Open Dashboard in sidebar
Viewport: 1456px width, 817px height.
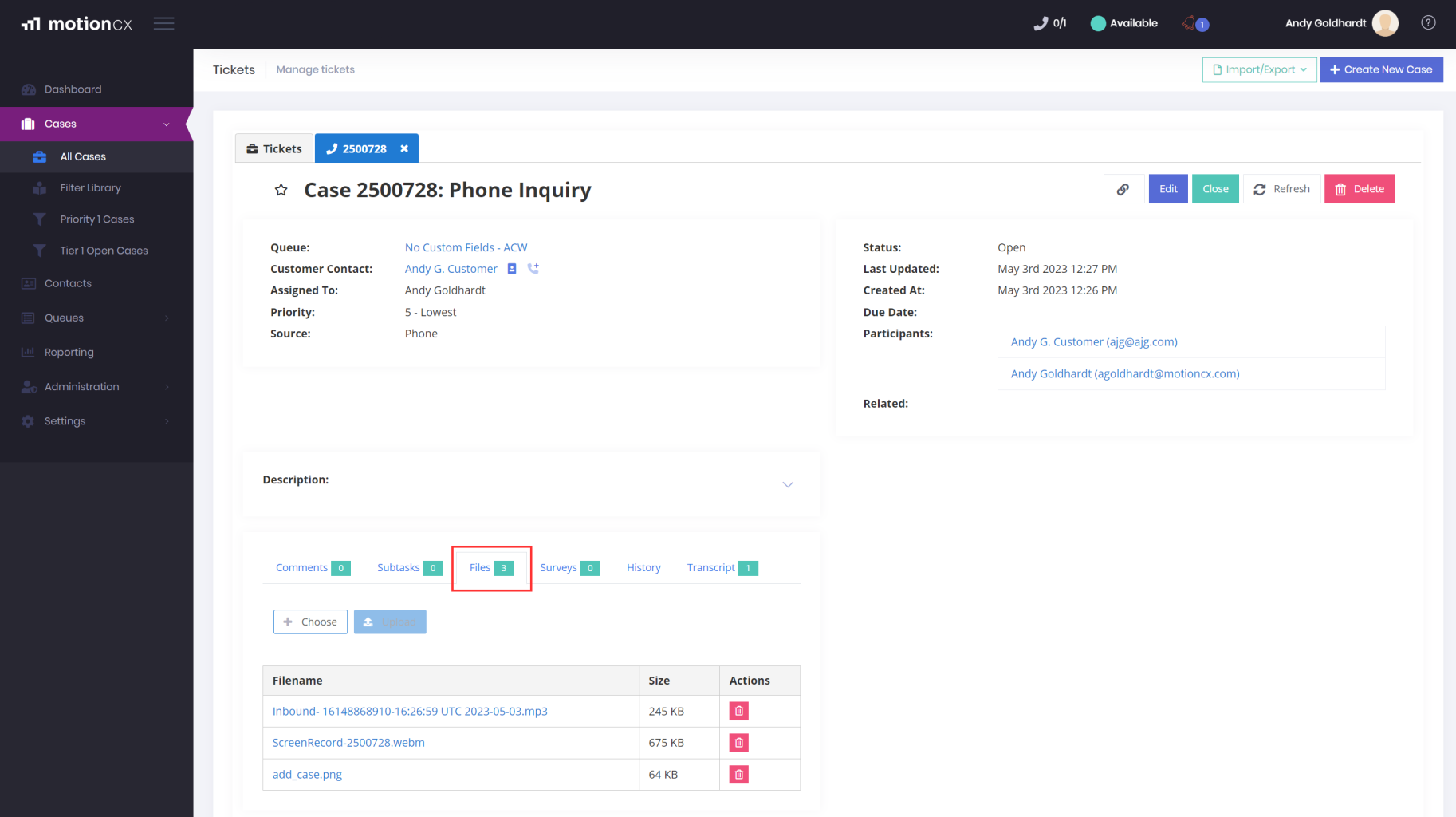coord(96,89)
